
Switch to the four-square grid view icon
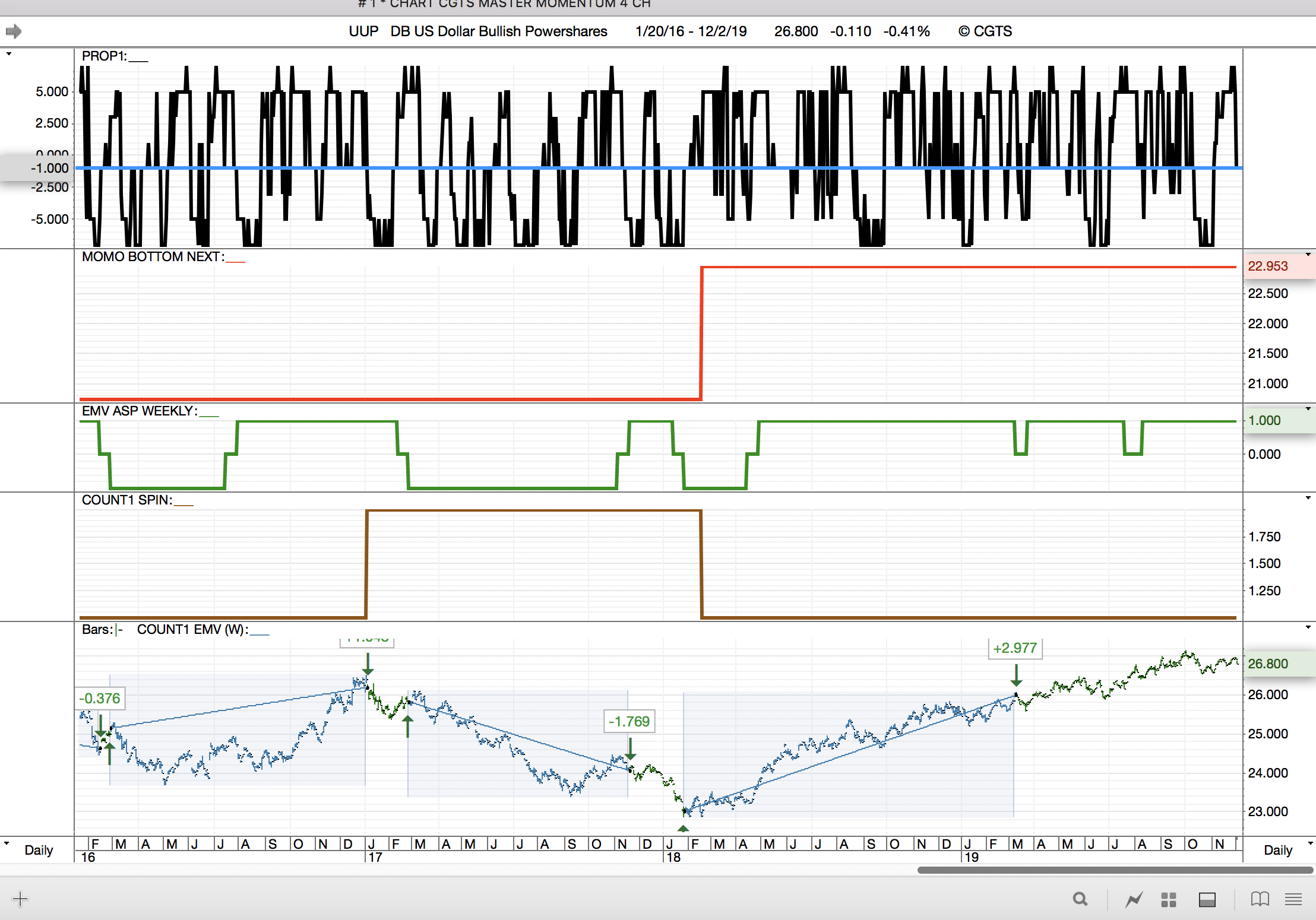point(1168,900)
